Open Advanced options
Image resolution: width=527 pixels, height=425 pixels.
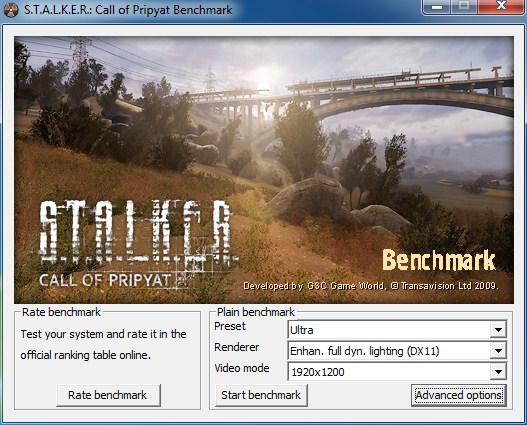[458, 395]
